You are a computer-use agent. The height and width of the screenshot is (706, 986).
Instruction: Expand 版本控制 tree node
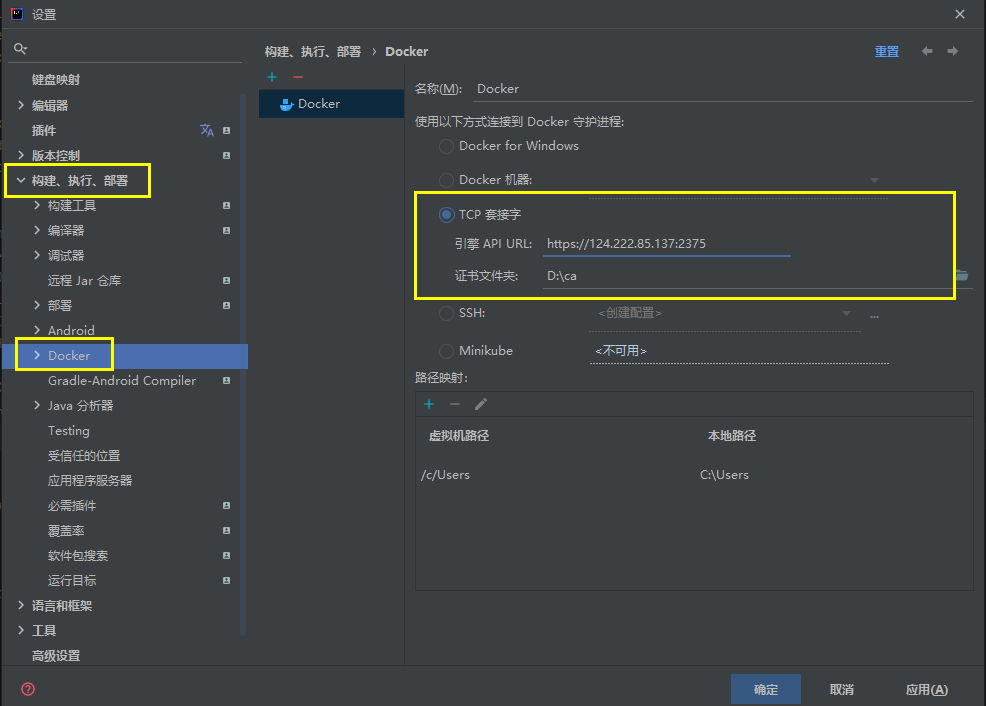[x=21, y=155]
